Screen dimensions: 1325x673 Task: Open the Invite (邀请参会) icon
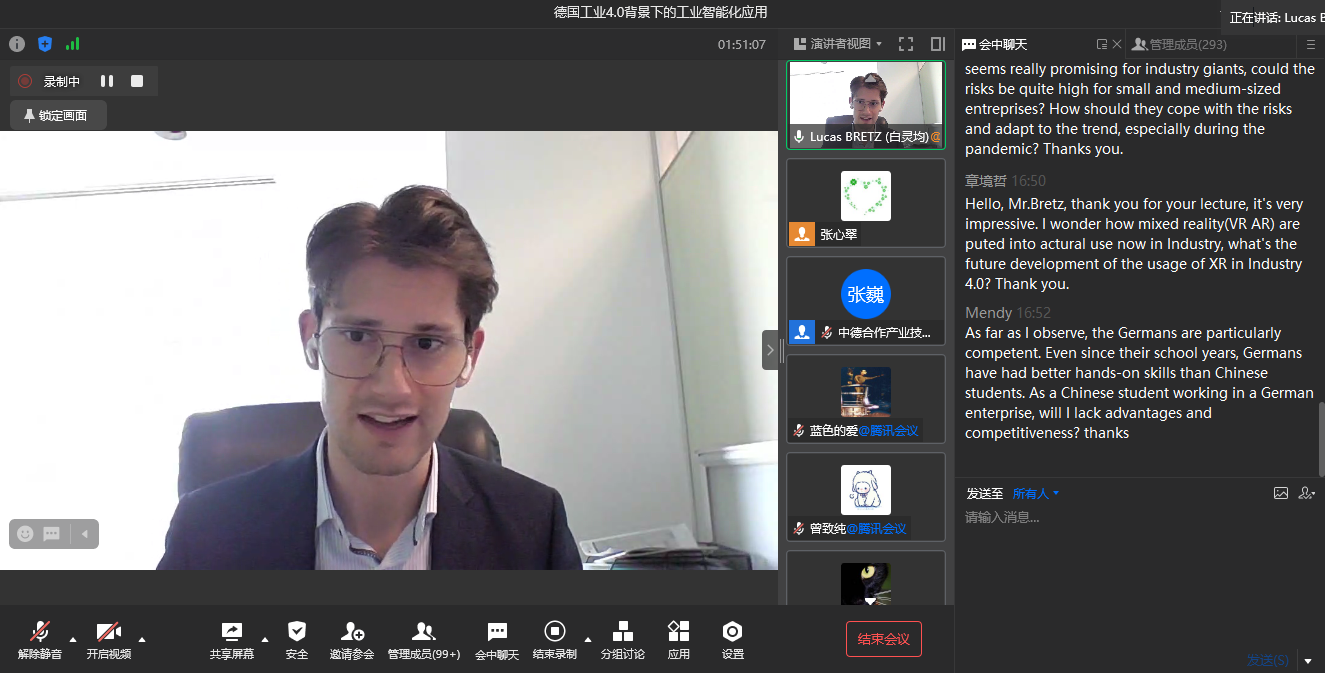pyautogui.click(x=352, y=639)
